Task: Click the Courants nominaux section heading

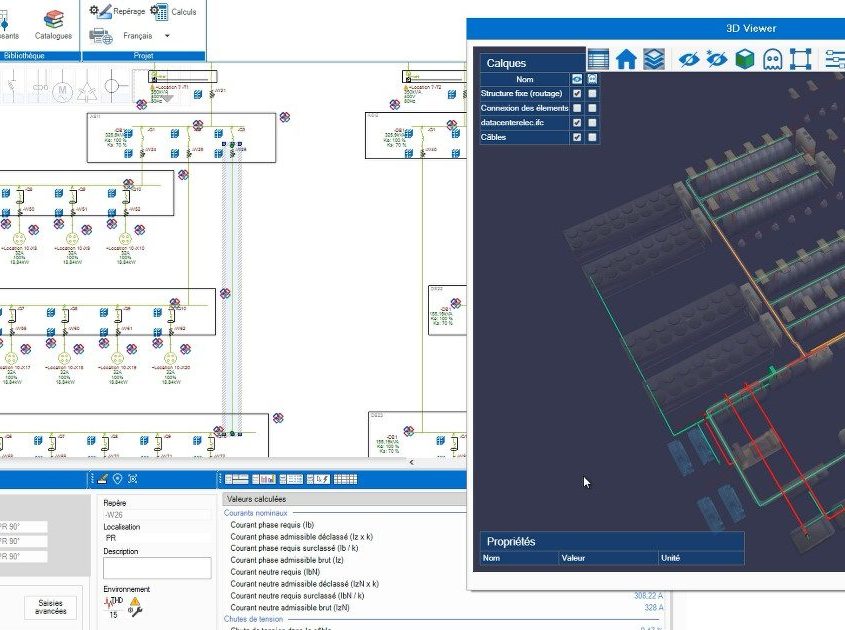Action: 255,513
